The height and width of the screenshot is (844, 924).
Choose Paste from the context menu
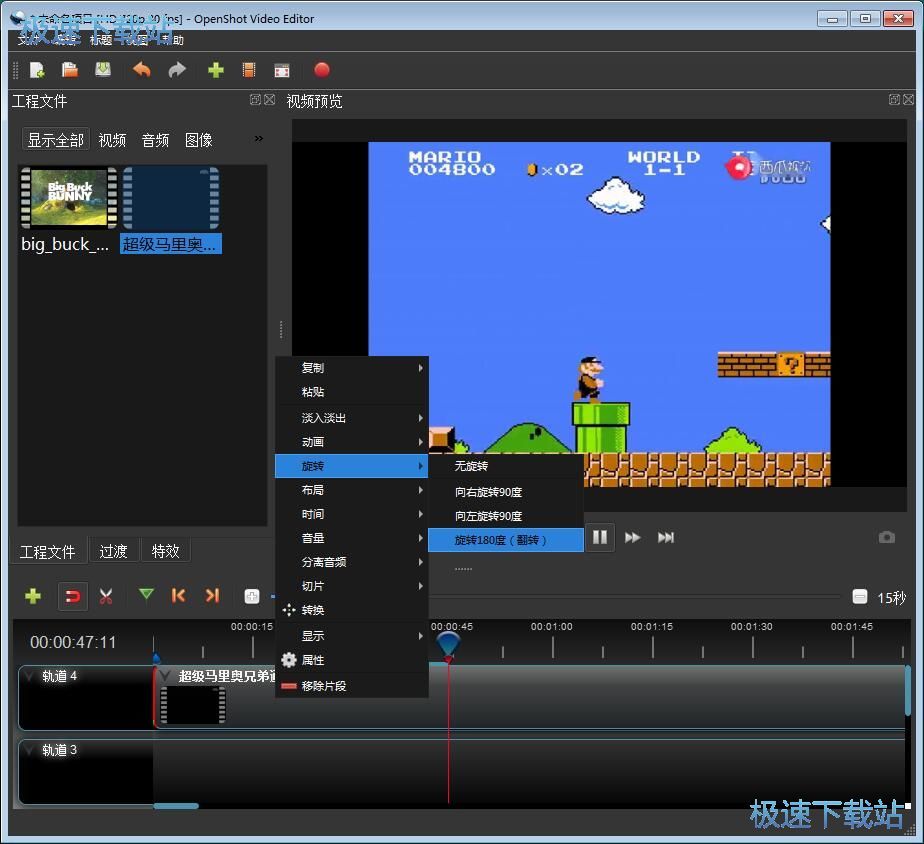click(352, 392)
